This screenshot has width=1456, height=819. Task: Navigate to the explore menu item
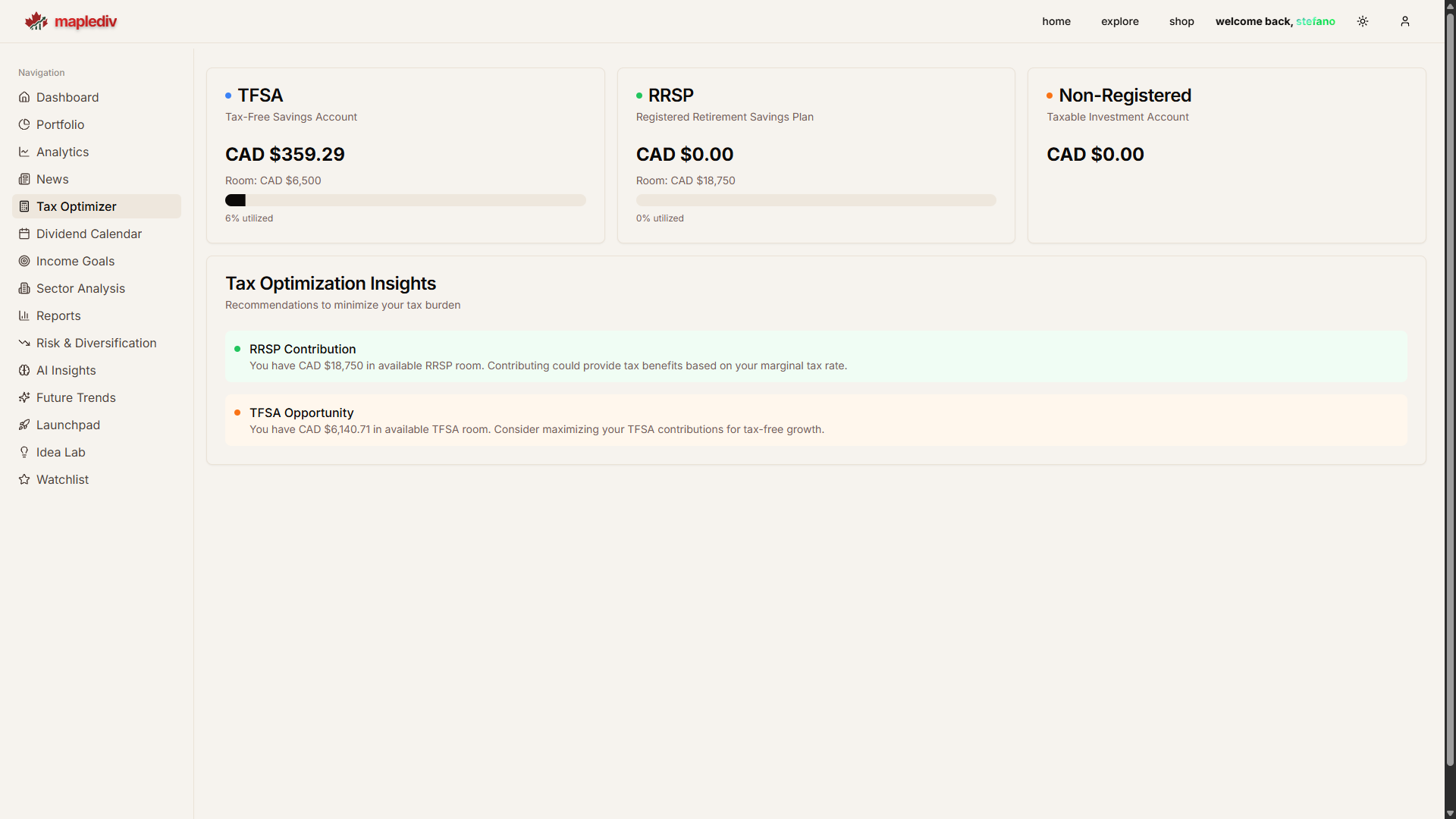tap(1120, 21)
